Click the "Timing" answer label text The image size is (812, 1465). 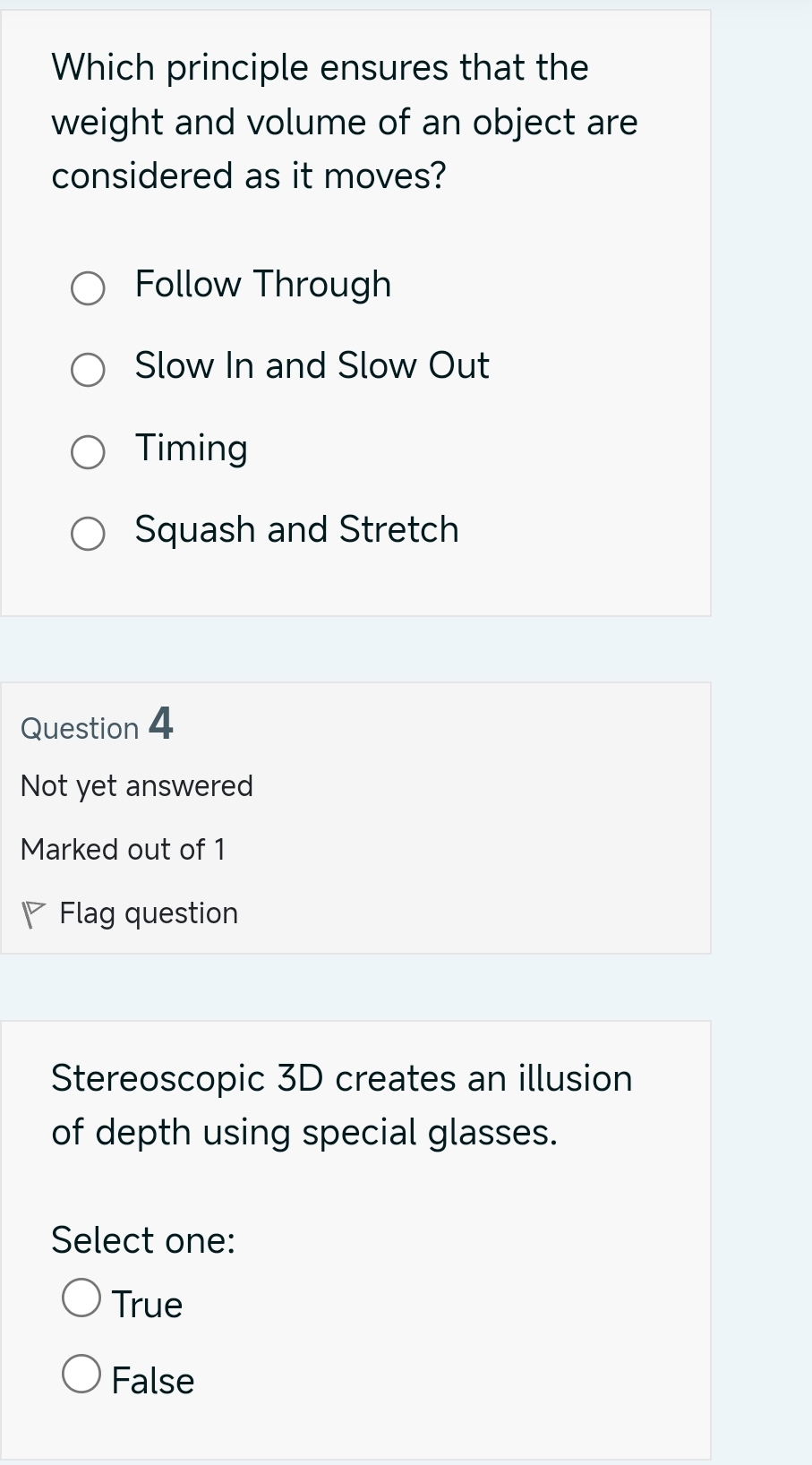click(192, 449)
